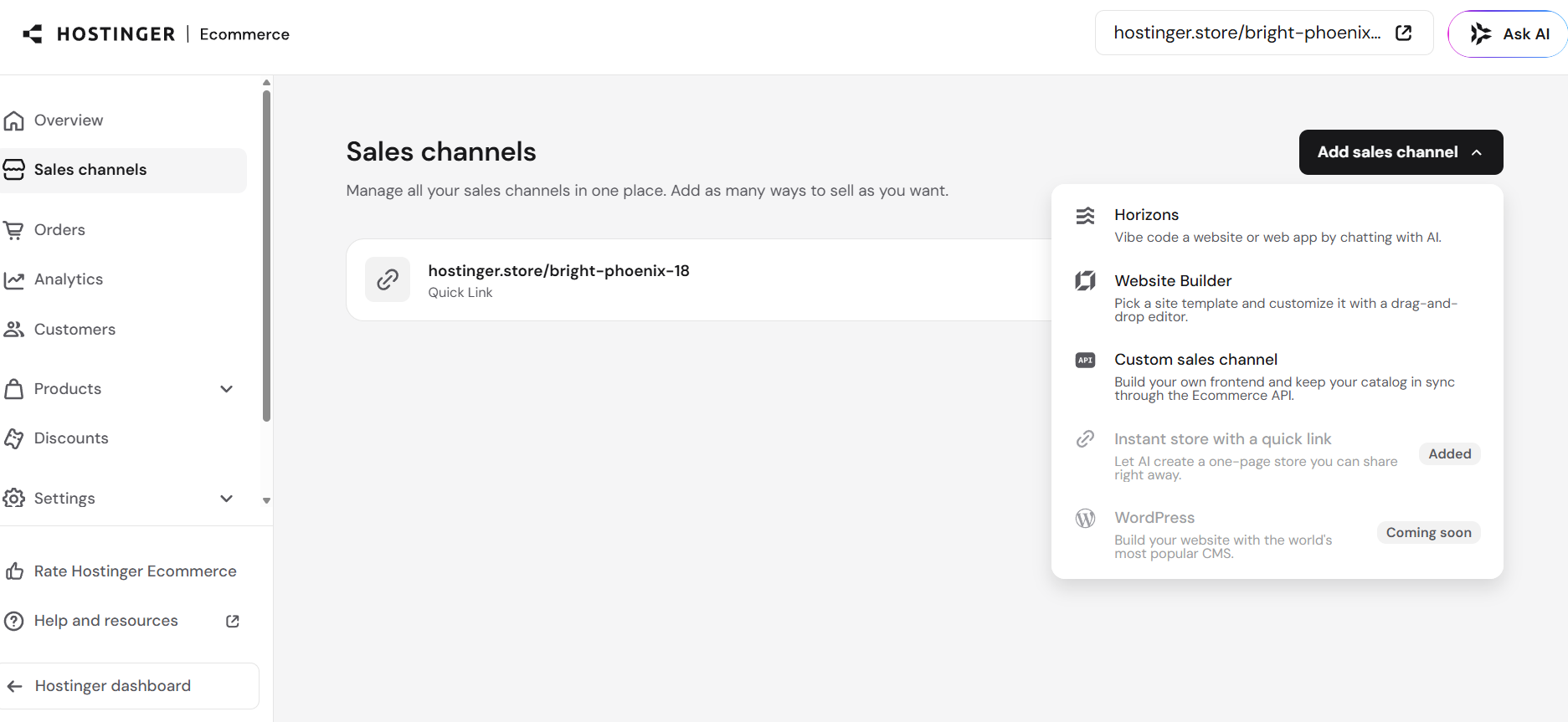Click the sidebar scroll-down arrow
1568x722 pixels.
266,501
